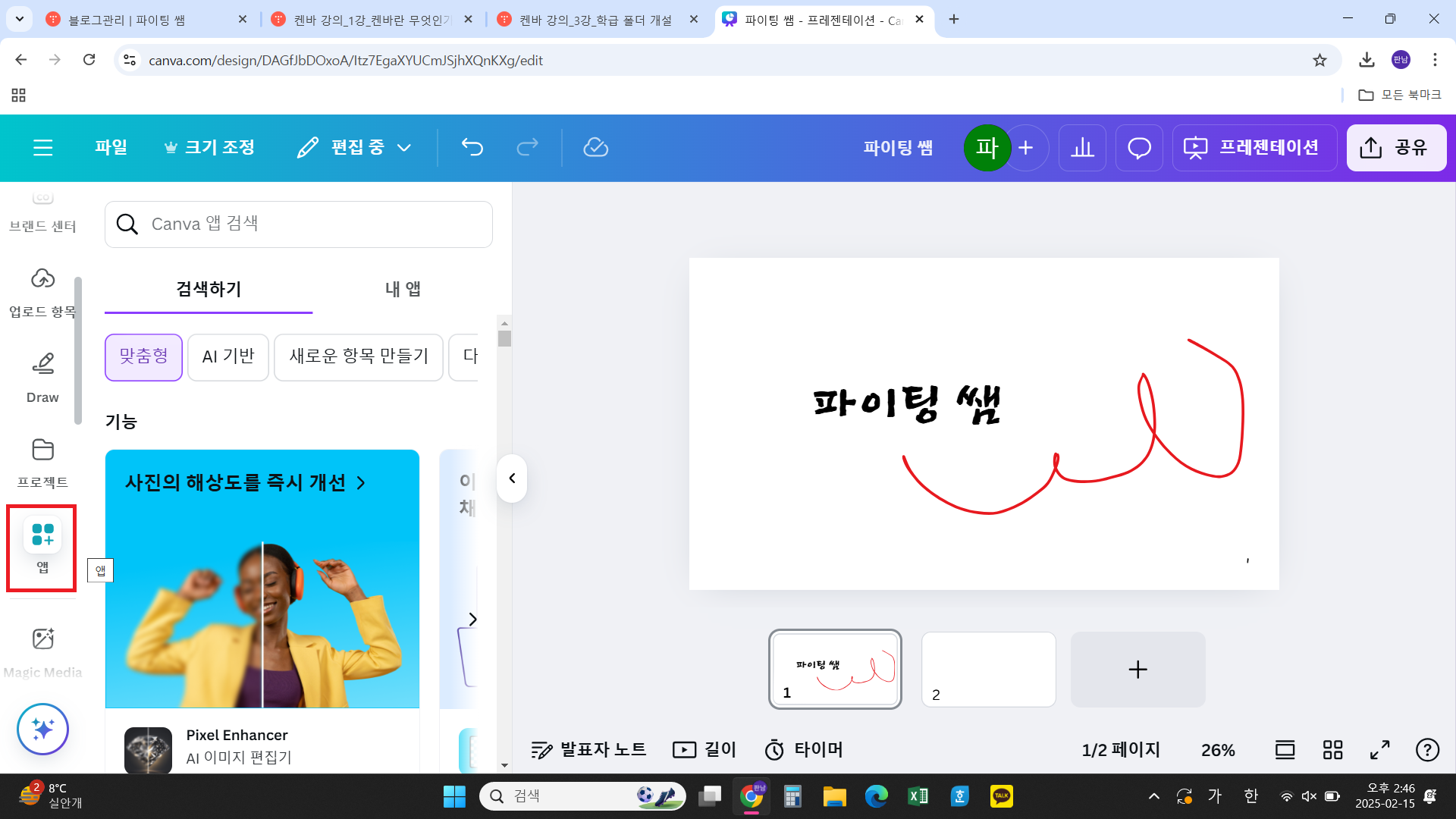Open the 타이머 timer control
The width and height of the screenshot is (1456, 819).
[x=804, y=749]
